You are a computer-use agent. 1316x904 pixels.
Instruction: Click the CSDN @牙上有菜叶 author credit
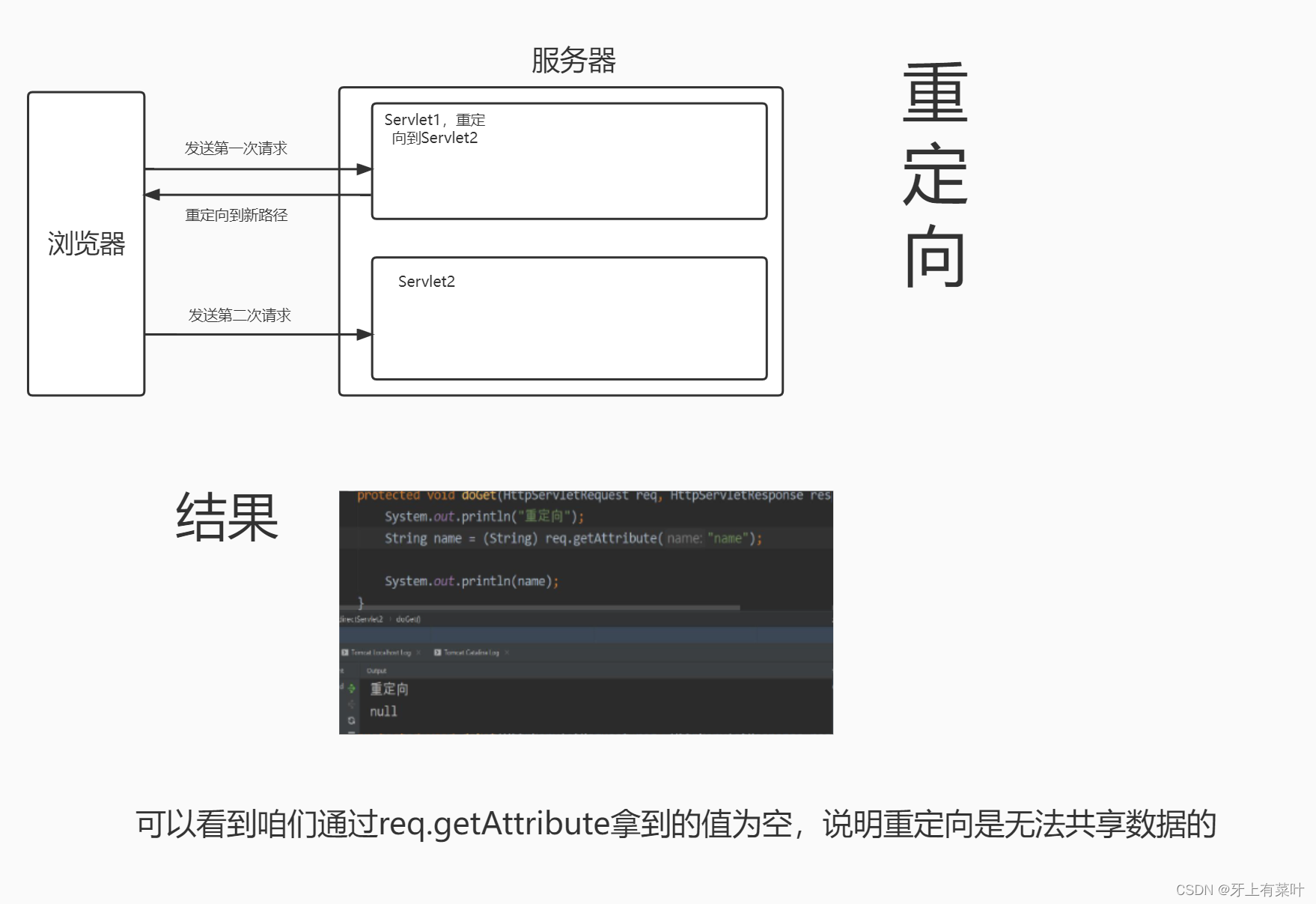click(x=1240, y=890)
